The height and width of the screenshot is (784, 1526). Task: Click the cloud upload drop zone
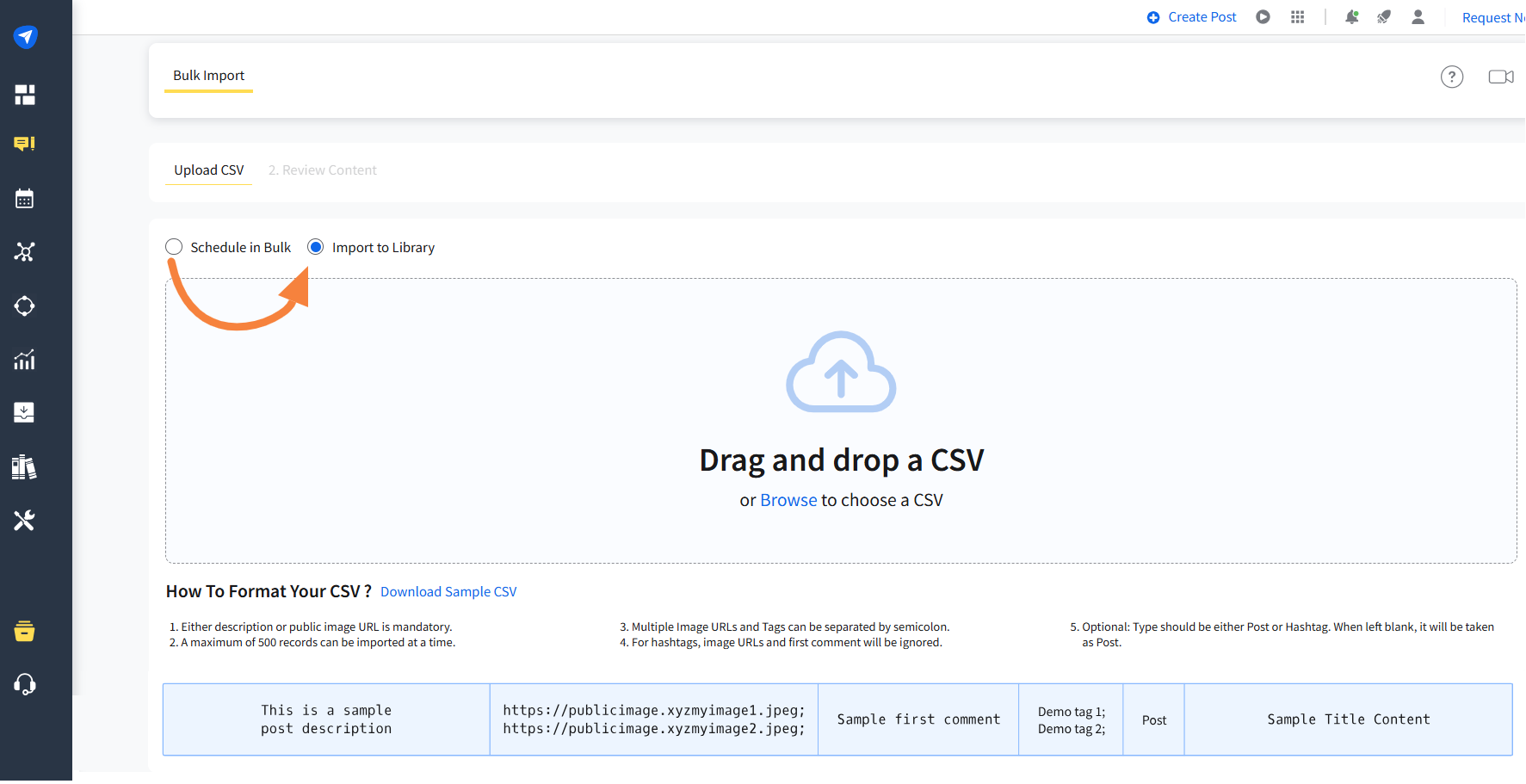840,373
